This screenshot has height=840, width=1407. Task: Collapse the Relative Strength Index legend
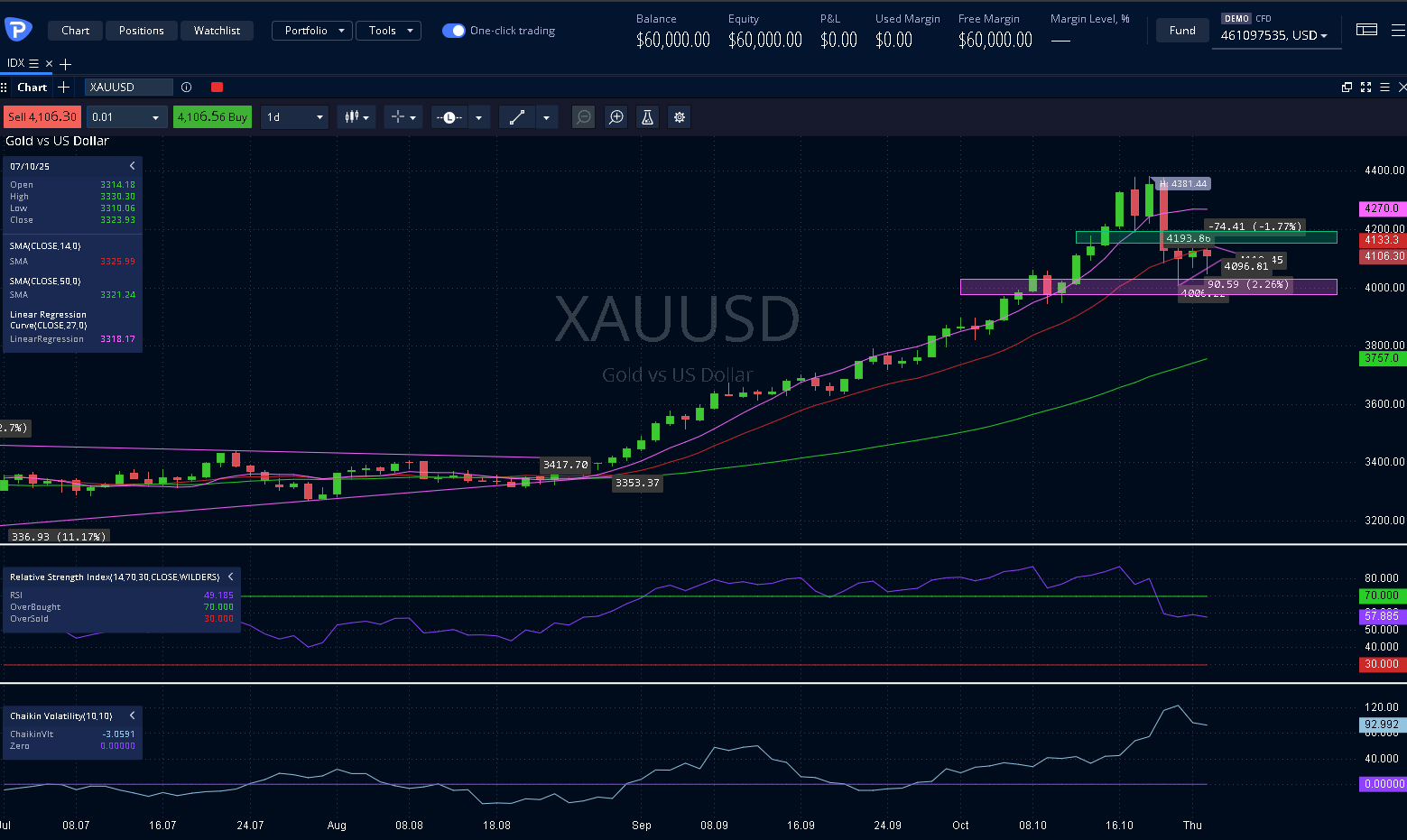[x=231, y=577]
